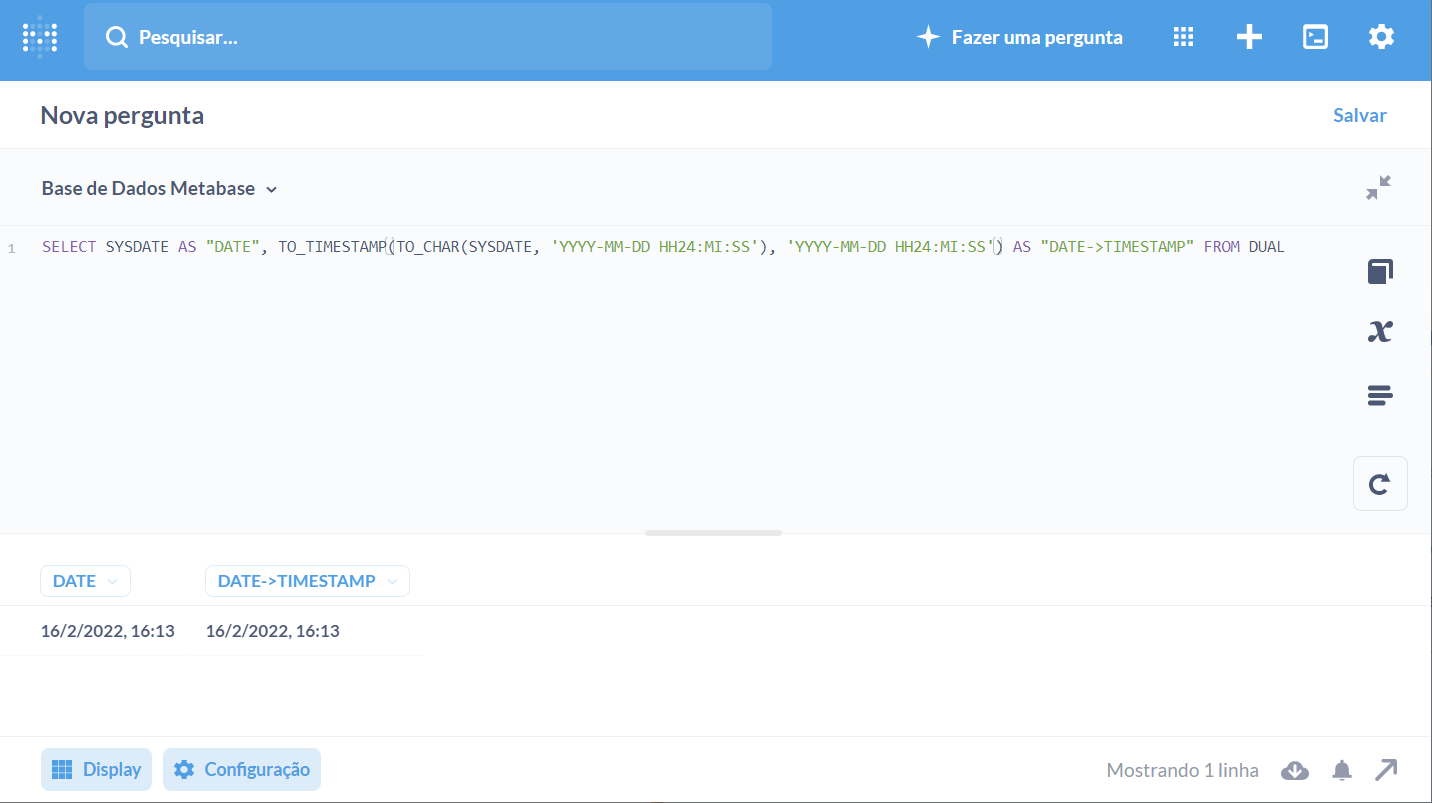
Task: Save the question with Salvar
Action: click(x=1359, y=114)
